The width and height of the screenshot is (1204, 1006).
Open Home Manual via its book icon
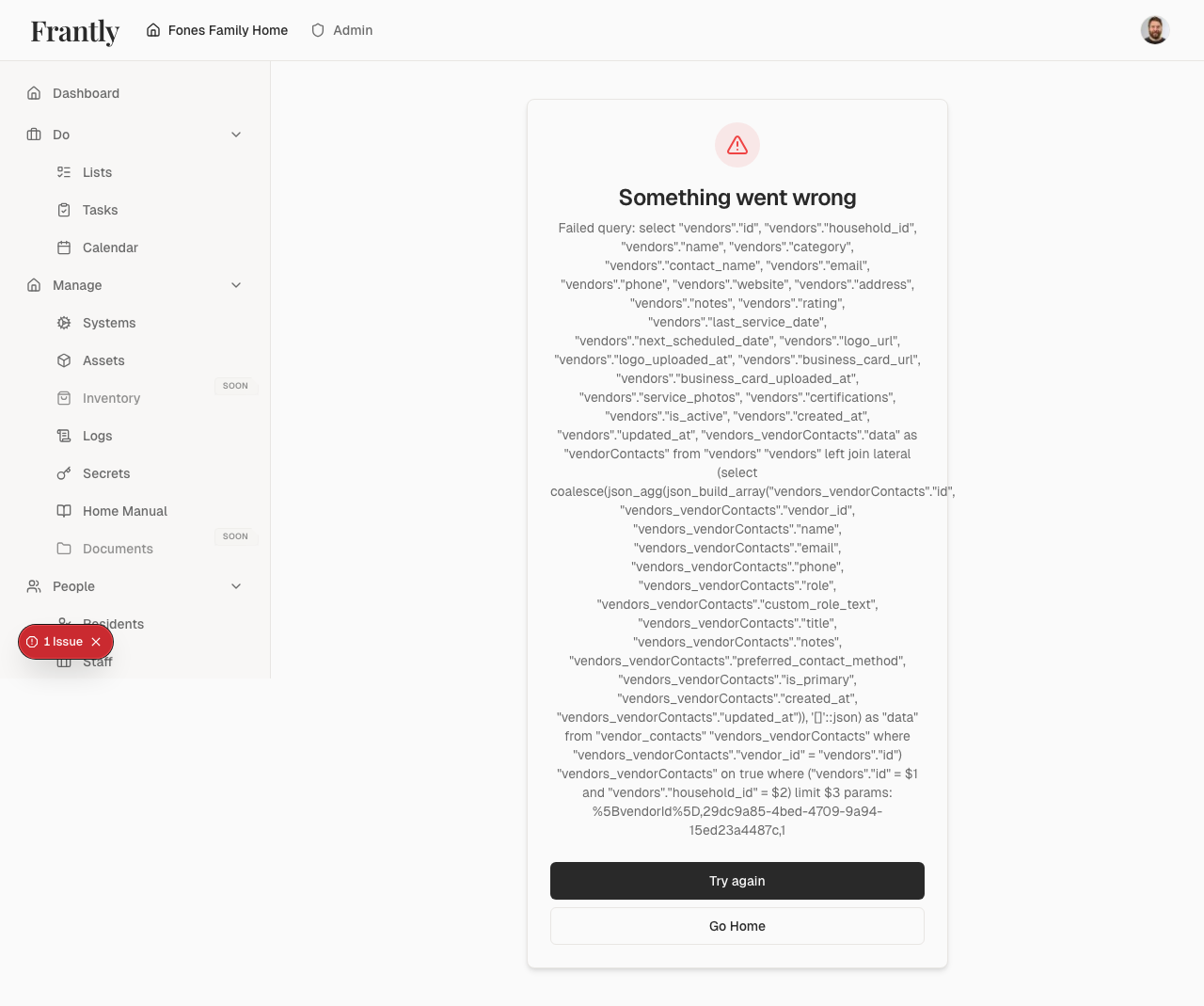(x=64, y=511)
